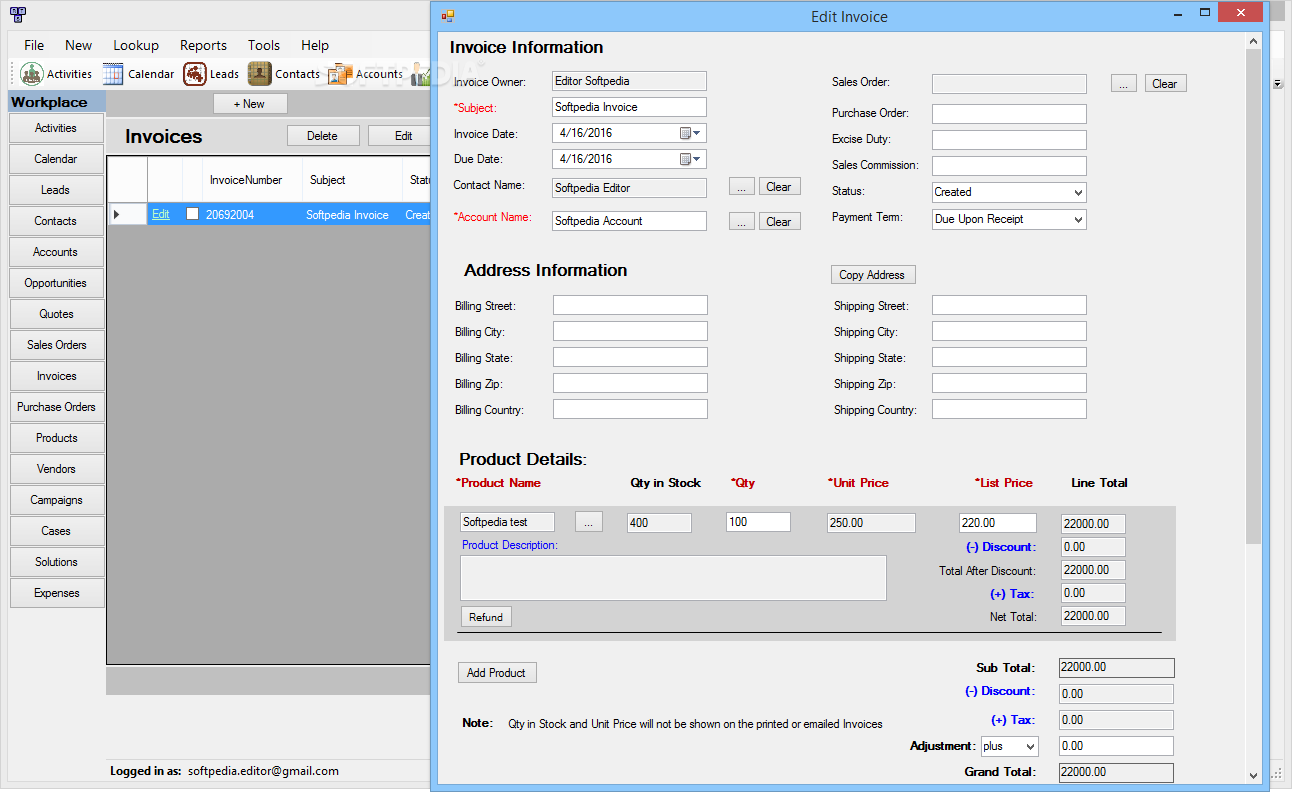This screenshot has width=1292, height=792.
Task: Click the Adjustment amount field
Action: tap(1117, 746)
